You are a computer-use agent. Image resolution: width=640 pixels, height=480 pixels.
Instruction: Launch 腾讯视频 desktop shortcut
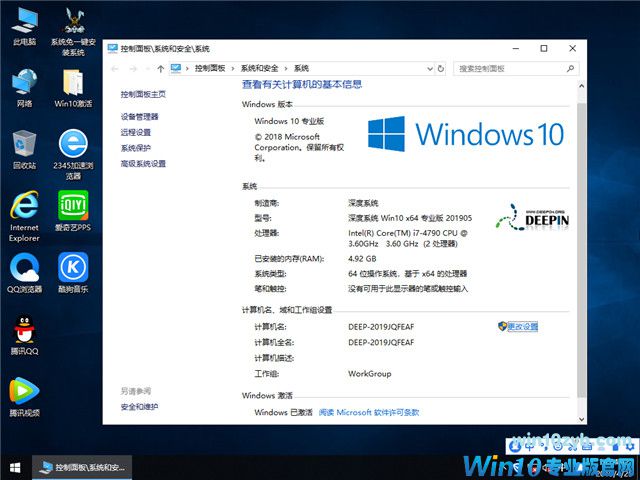coord(24,397)
